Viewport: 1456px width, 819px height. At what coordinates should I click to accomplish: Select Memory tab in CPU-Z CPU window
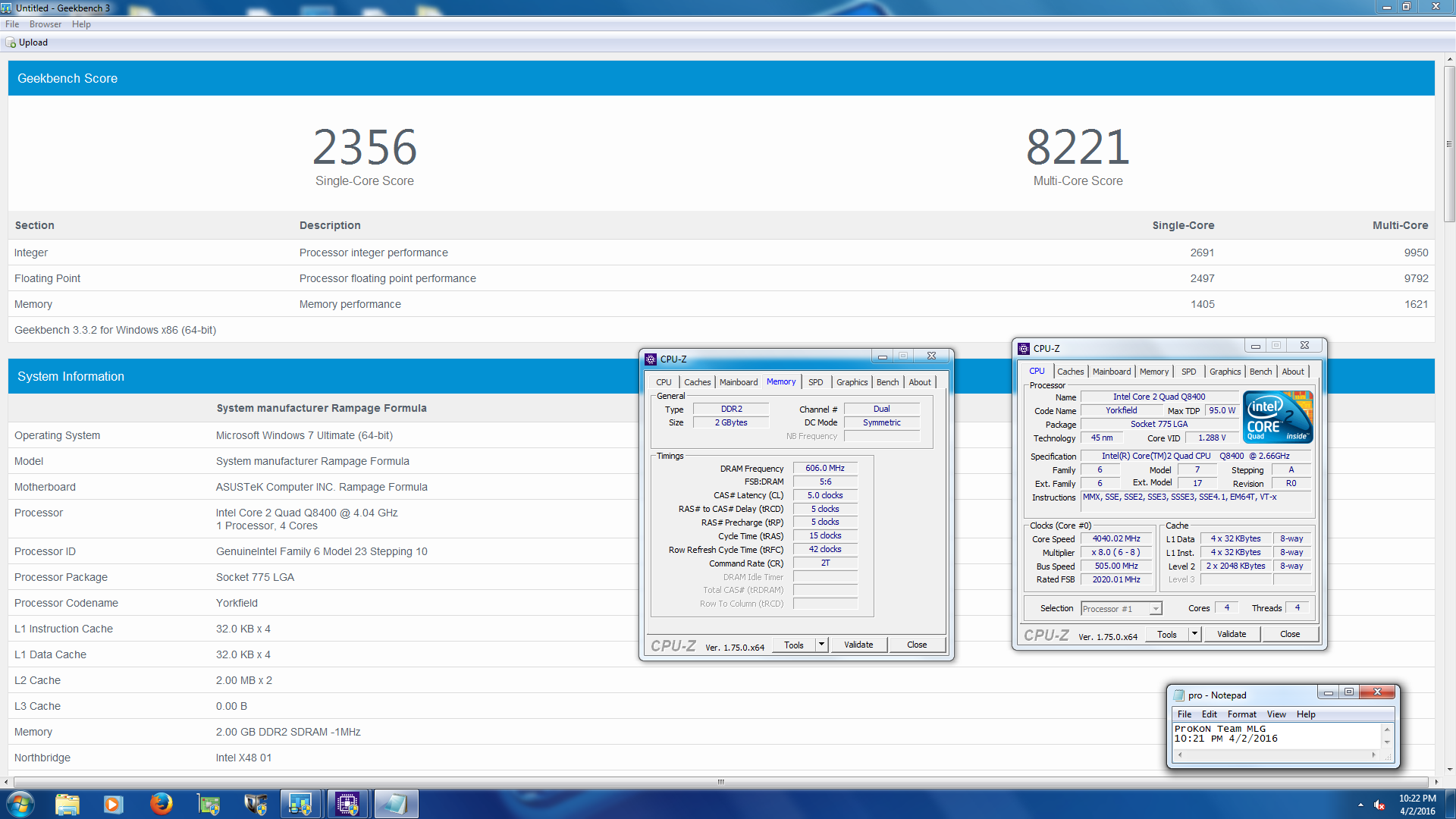click(x=1153, y=372)
